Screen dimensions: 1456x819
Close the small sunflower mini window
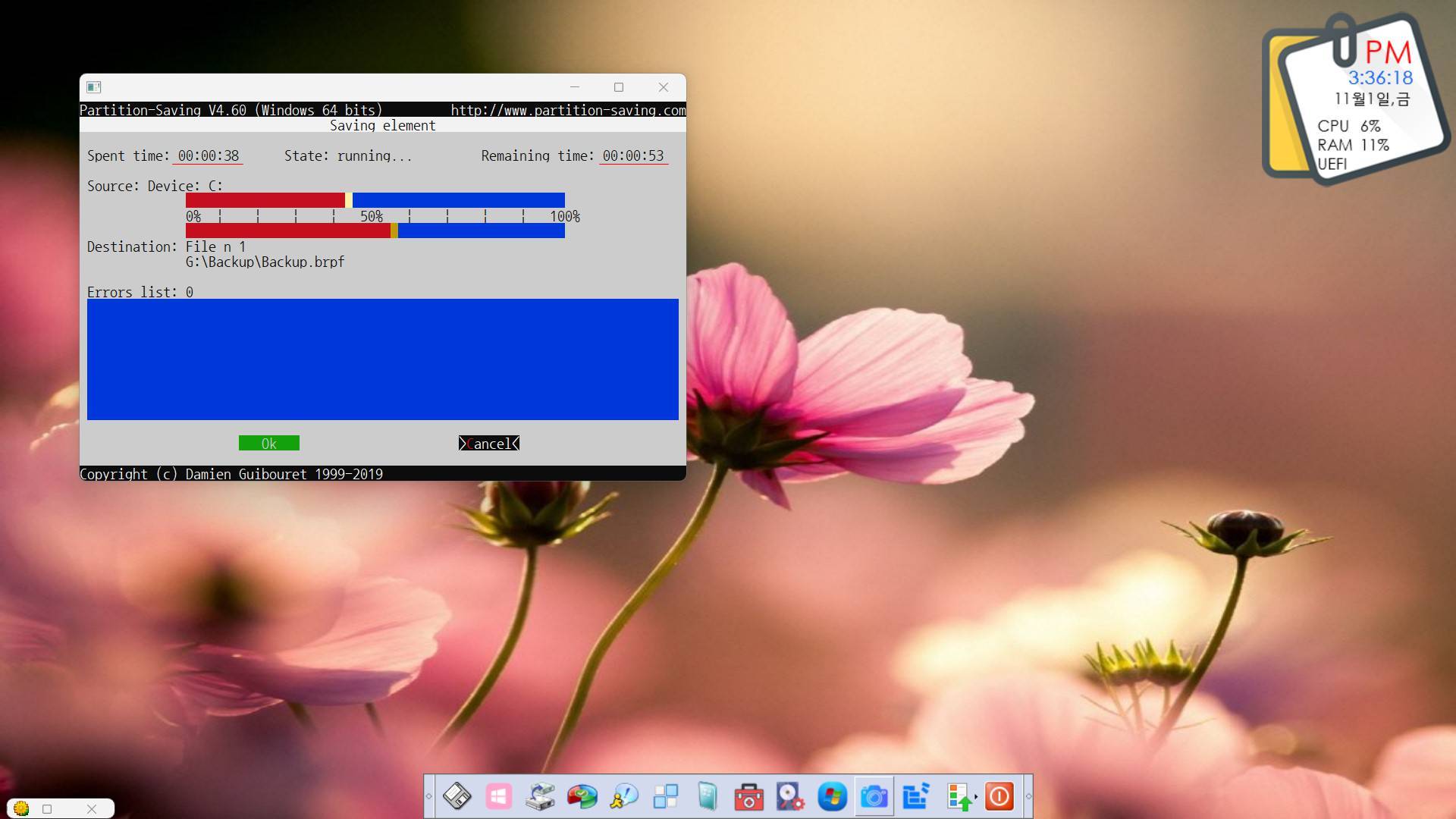click(92, 809)
